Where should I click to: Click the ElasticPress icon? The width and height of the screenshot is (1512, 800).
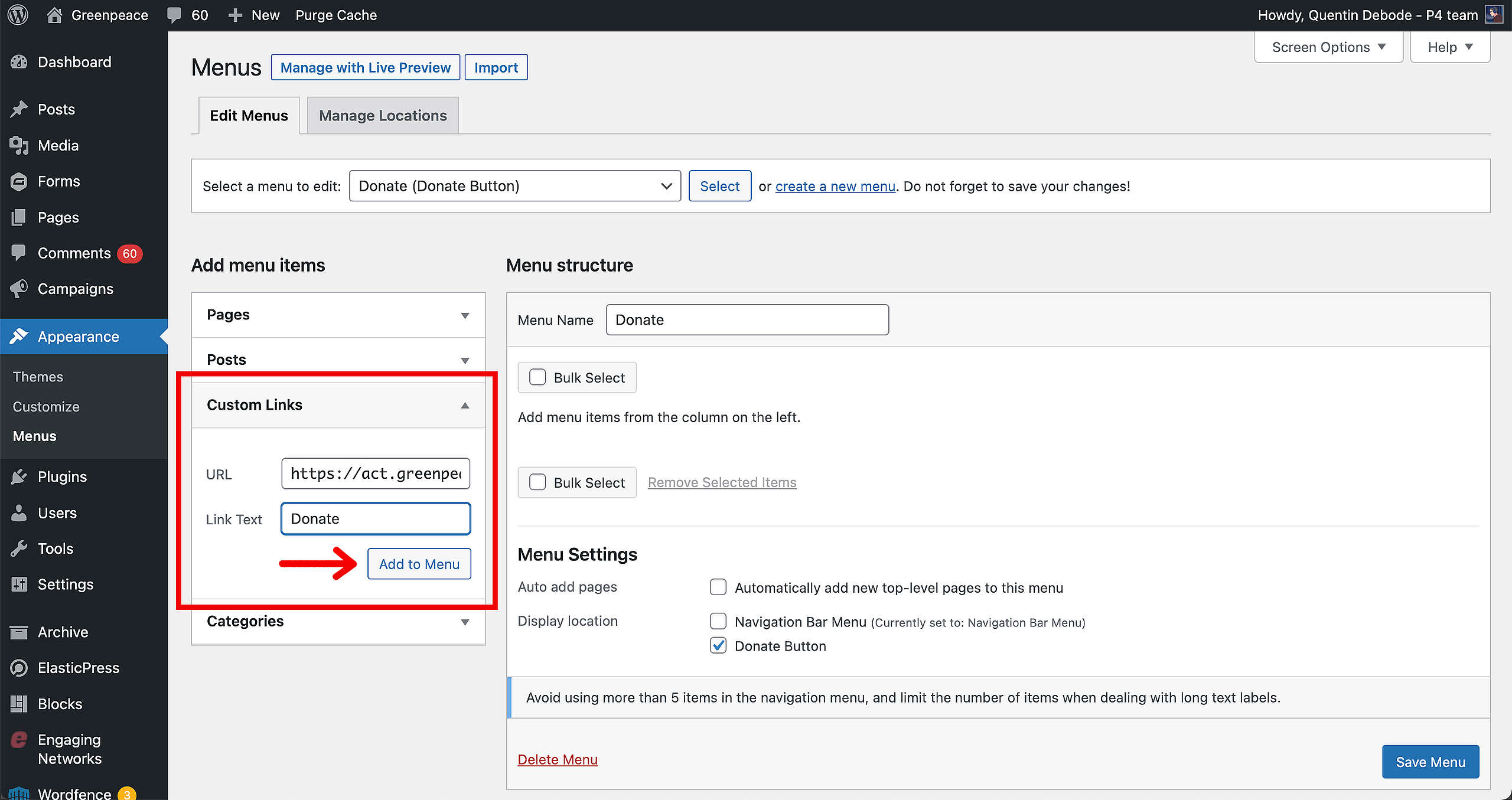tap(19, 668)
